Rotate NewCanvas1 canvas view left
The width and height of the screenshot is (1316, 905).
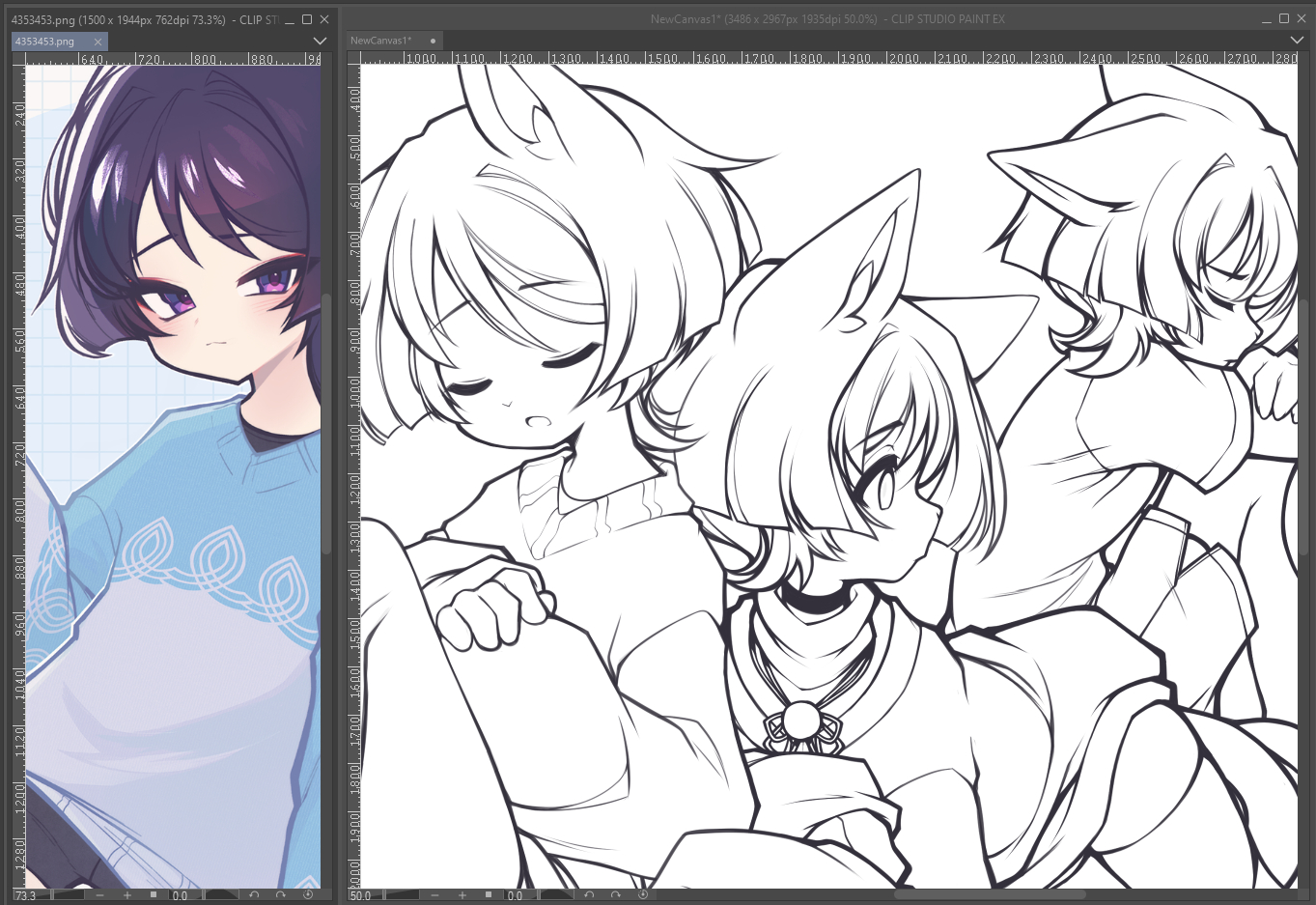click(589, 895)
